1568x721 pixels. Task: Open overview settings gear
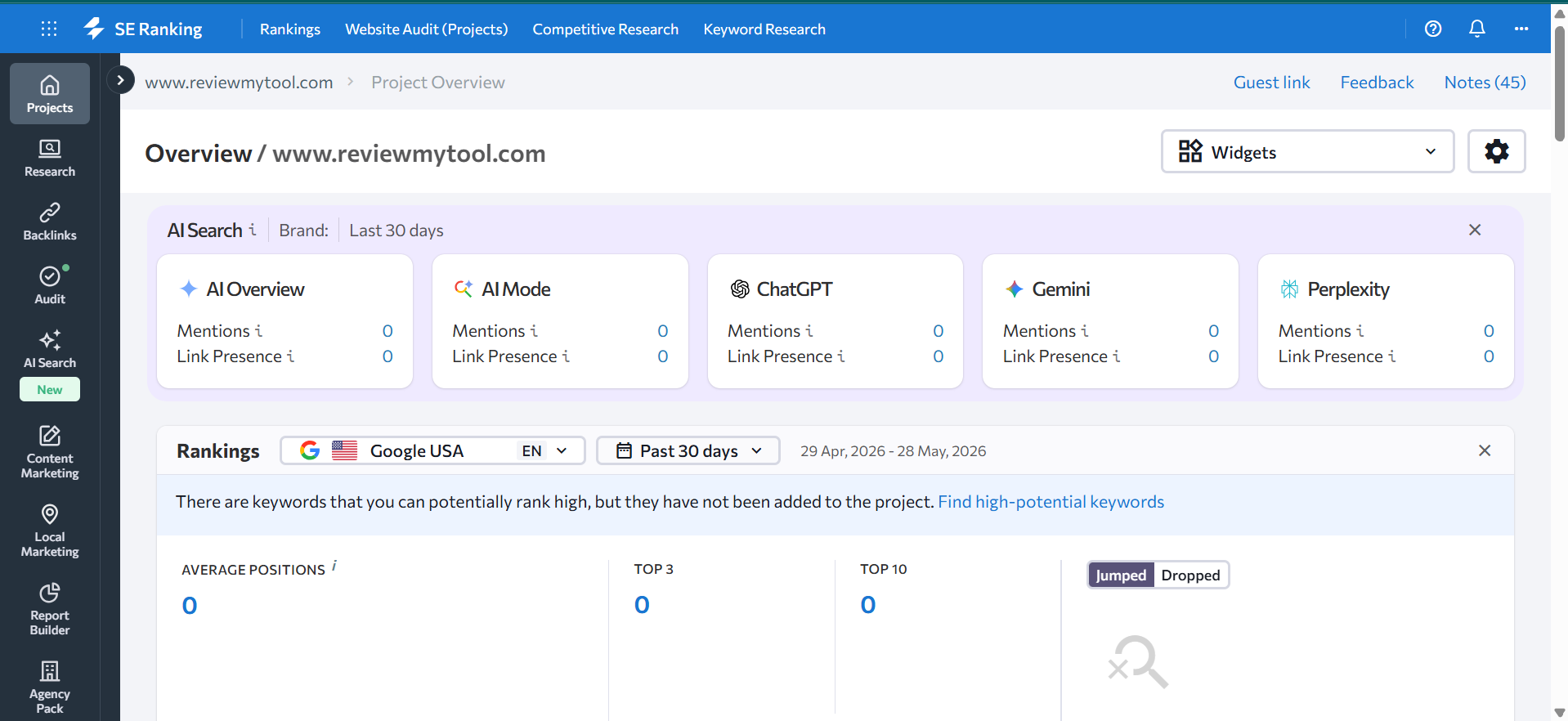1497,151
